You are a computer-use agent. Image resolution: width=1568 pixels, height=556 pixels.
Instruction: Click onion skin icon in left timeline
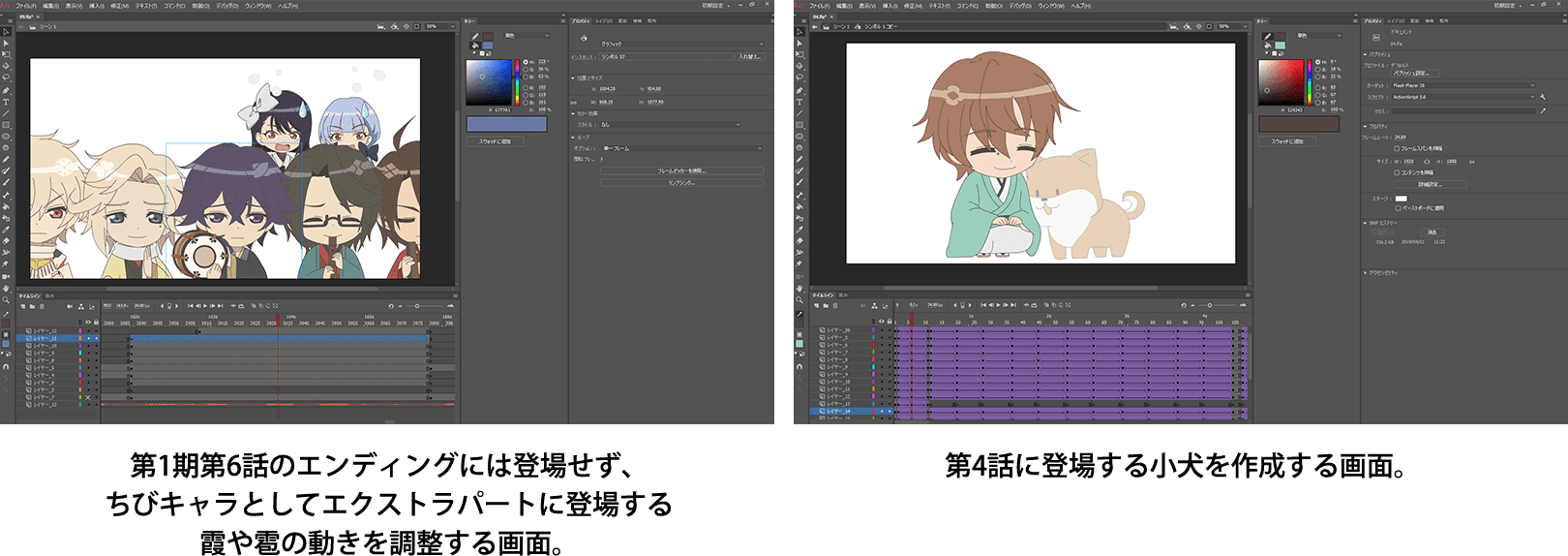pyautogui.click(x=254, y=306)
